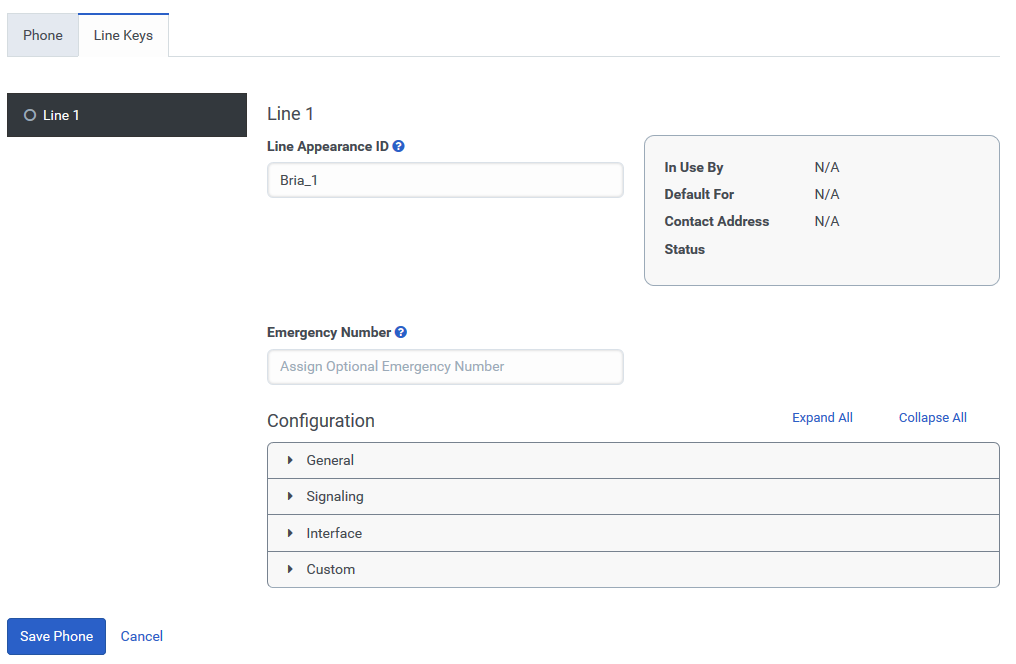Expand the General configuration section

coord(633,461)
